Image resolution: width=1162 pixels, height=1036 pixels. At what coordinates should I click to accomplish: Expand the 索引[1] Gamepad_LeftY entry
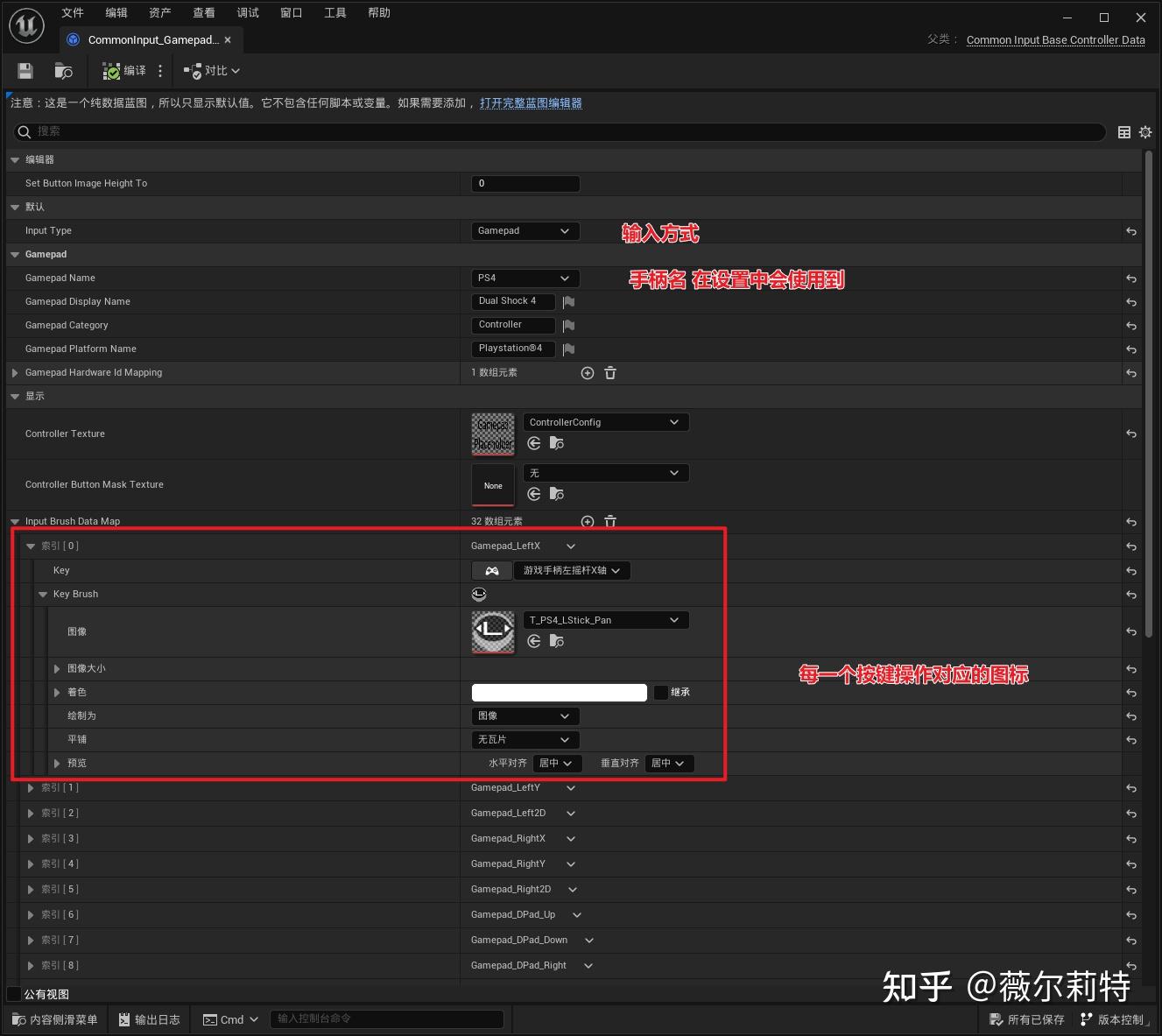(31, 787)
